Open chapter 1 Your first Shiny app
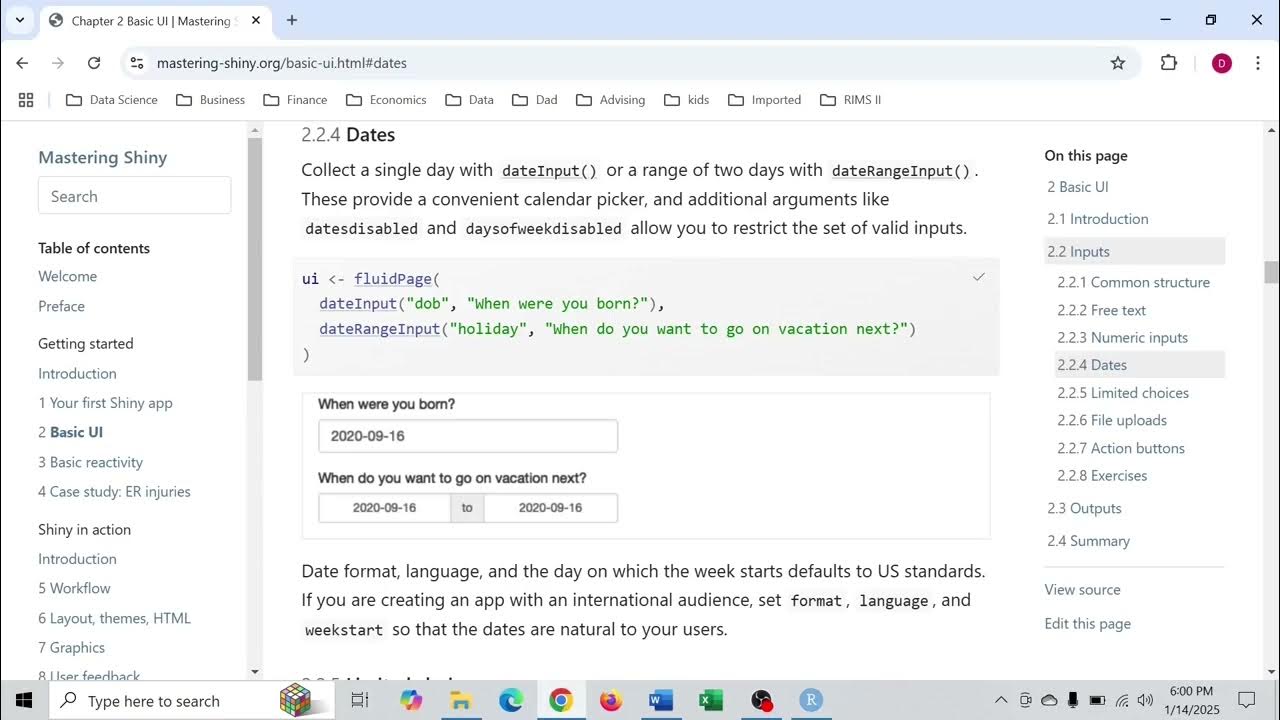Image resolution: width=1280 pixels, height=720 pixels. click(x=105, y=403)
